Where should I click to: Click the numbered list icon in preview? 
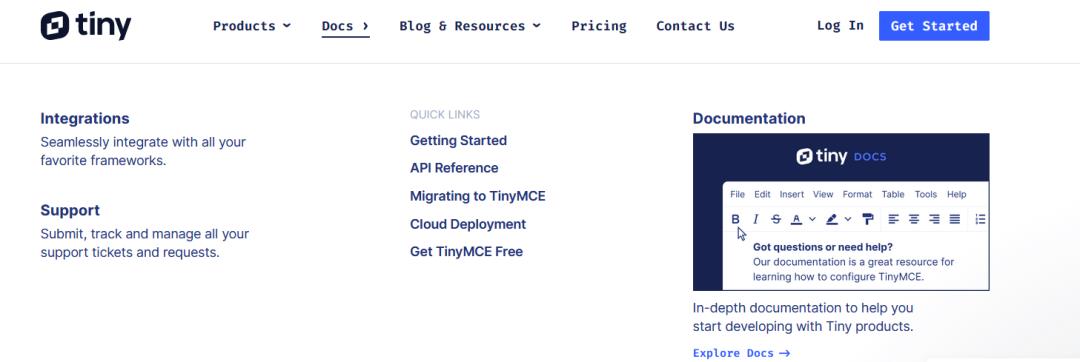(x=980, y=219)
